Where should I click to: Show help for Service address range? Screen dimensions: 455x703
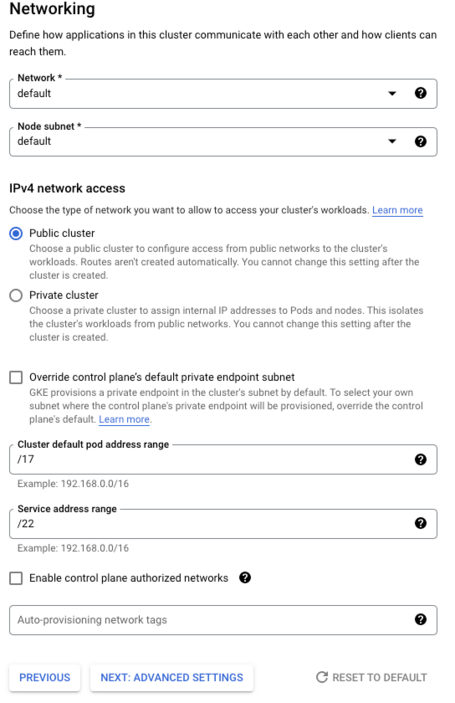(x=420, y=523)
